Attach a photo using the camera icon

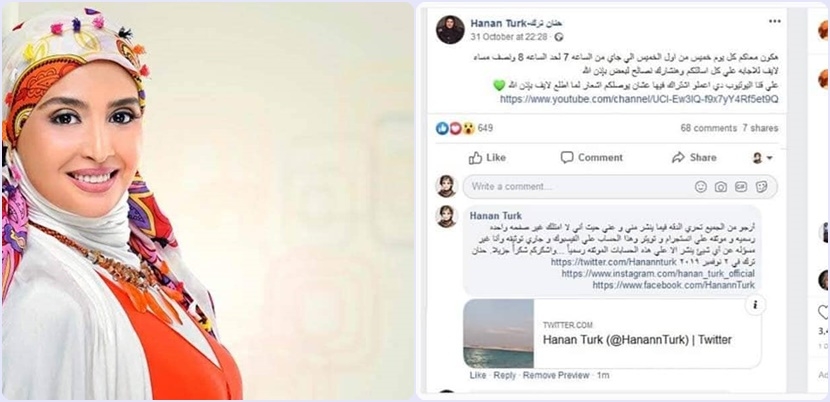(x=720, y=186)
